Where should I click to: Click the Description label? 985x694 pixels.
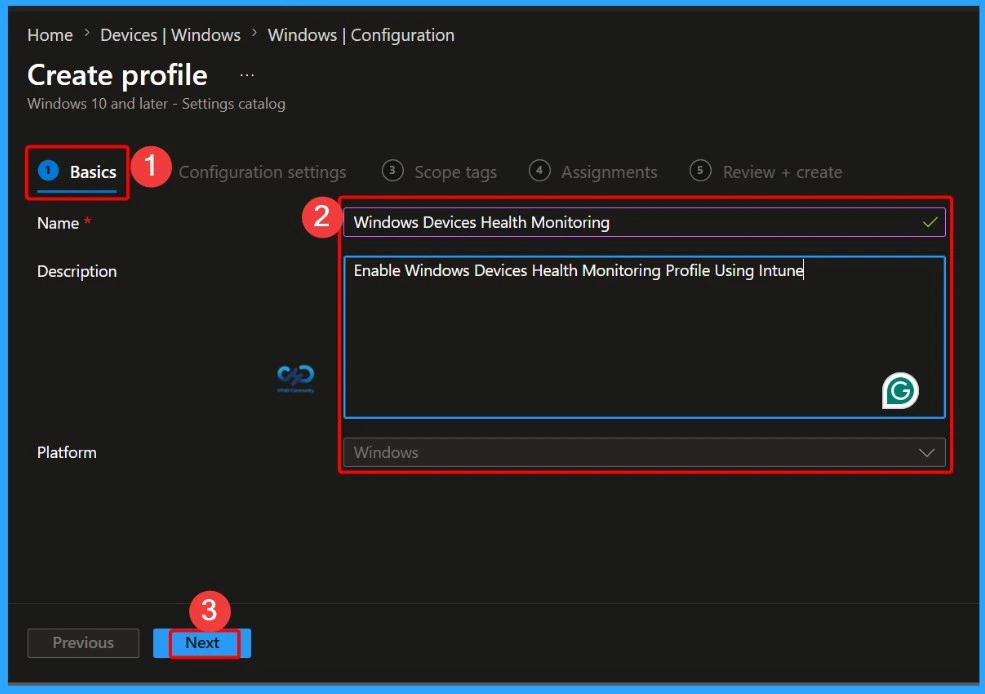(x=77, y=271)
